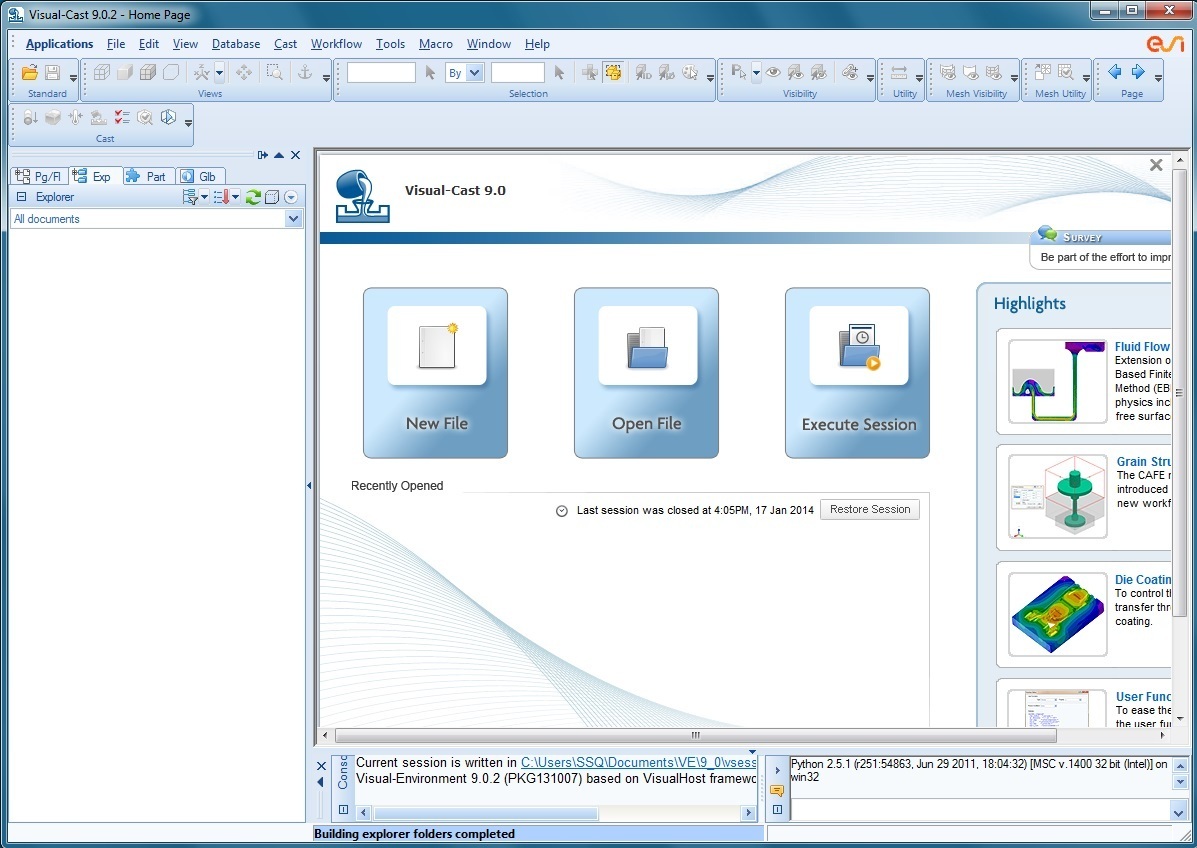Click the gray mold block Cast icon
The image size is (1197, 848).
(53, 118)
